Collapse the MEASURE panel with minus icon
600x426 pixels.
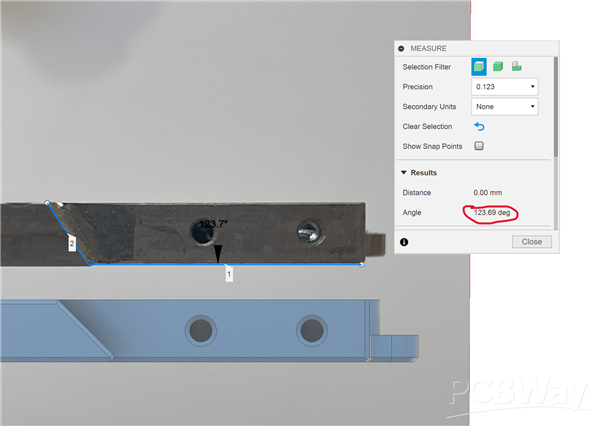[402, 48]
